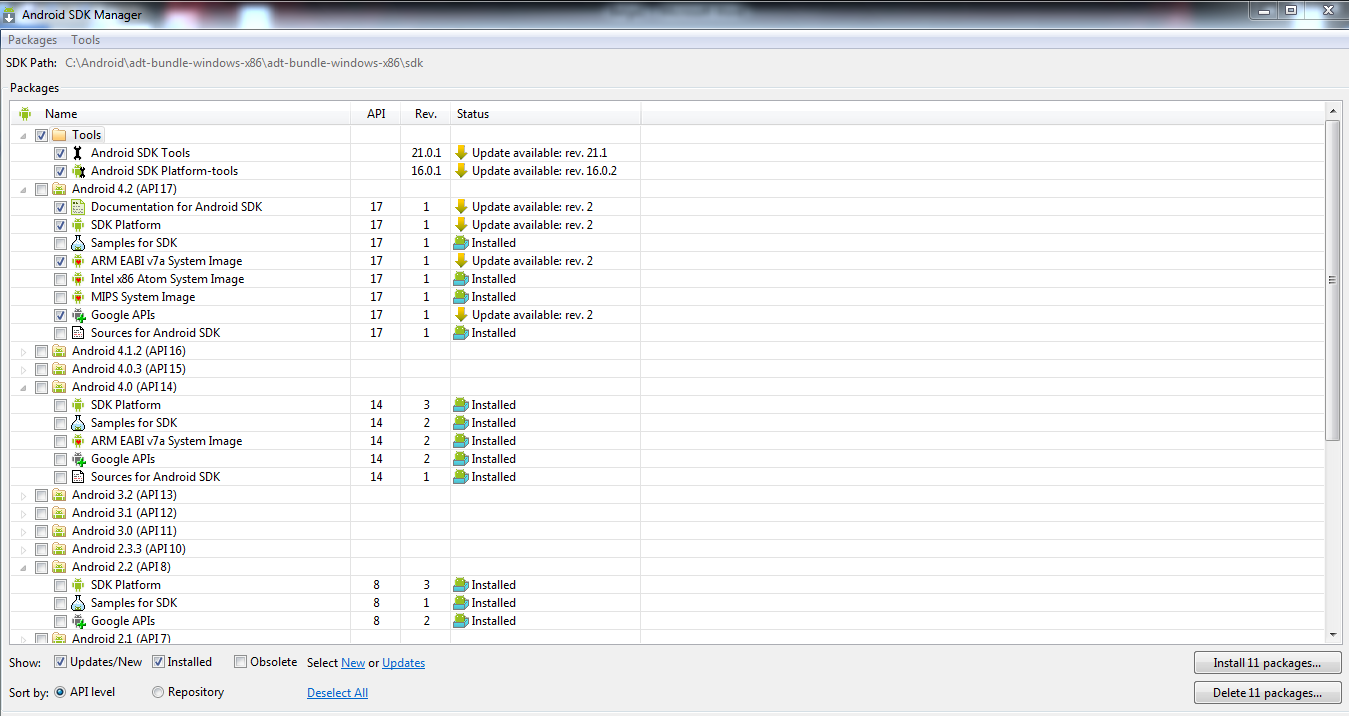The width and height of the screenshot is (1349, 716).
Task: Open the Tools menu
Action: point(86,40)
